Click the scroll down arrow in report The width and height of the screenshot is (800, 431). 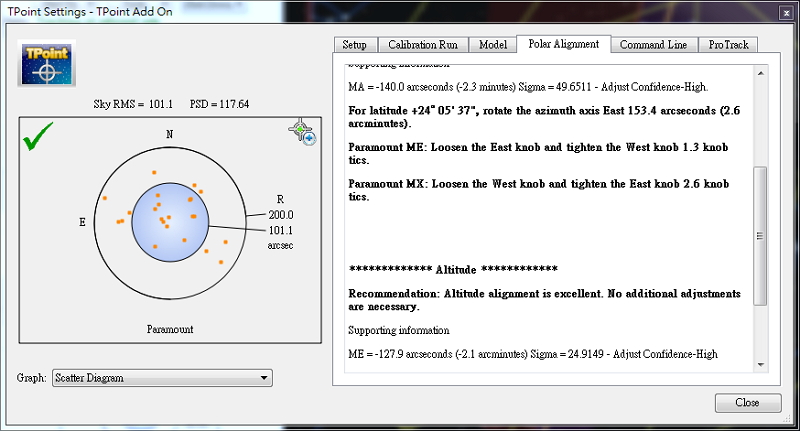[x=761, y=365]
